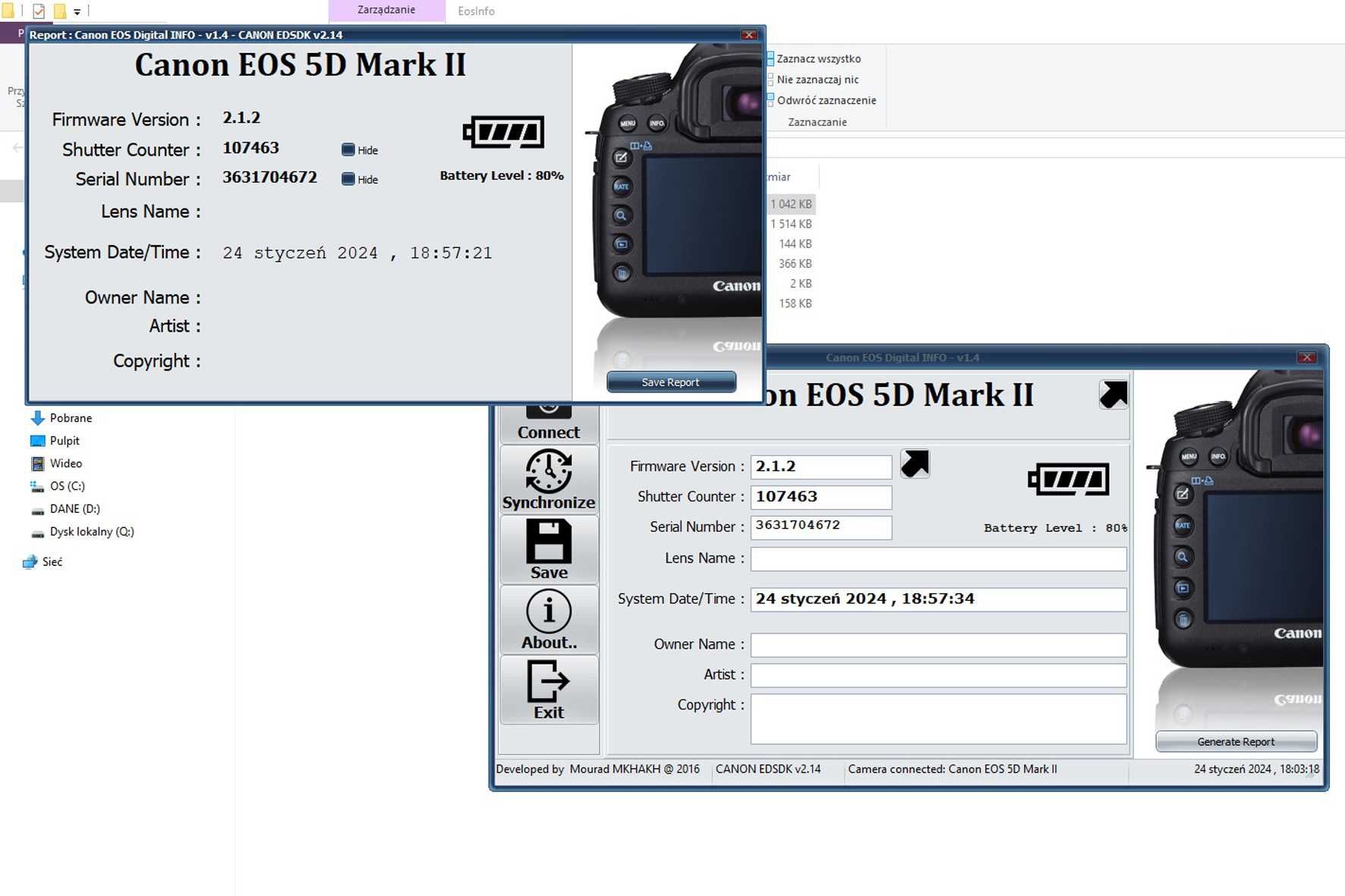Open the quick access toolbar dropdown arrow
The height and width of the screenshot is (896, 1345).
coord(77,11)
